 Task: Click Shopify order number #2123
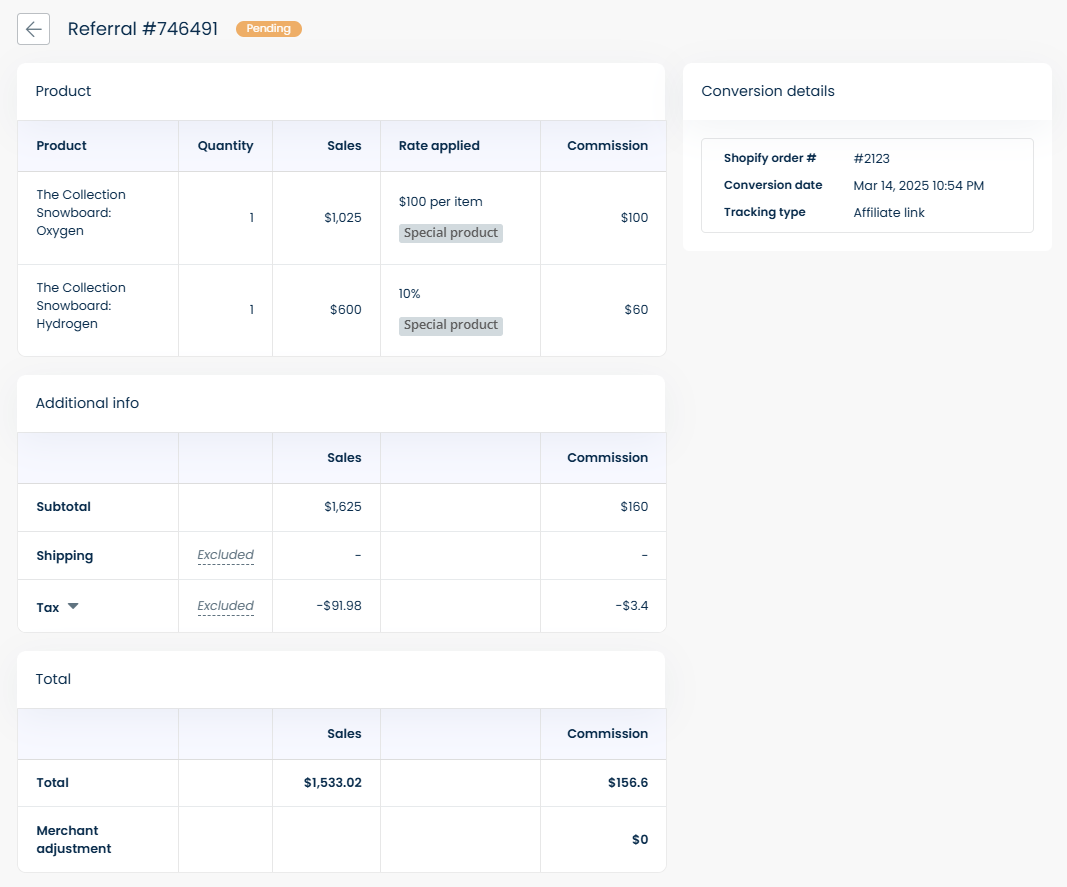[871, 159]
